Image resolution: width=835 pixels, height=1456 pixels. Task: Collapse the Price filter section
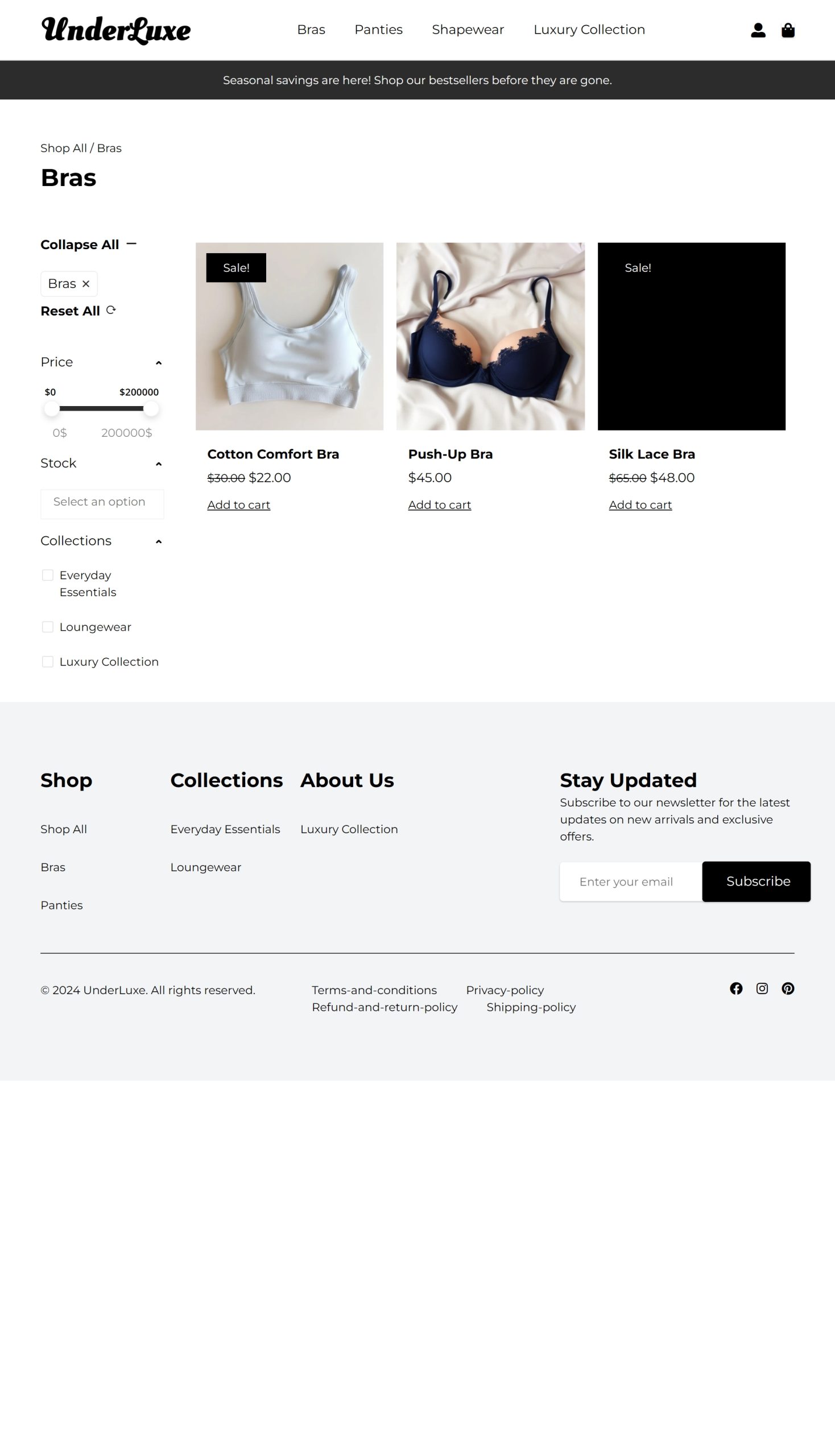[159, 362]
